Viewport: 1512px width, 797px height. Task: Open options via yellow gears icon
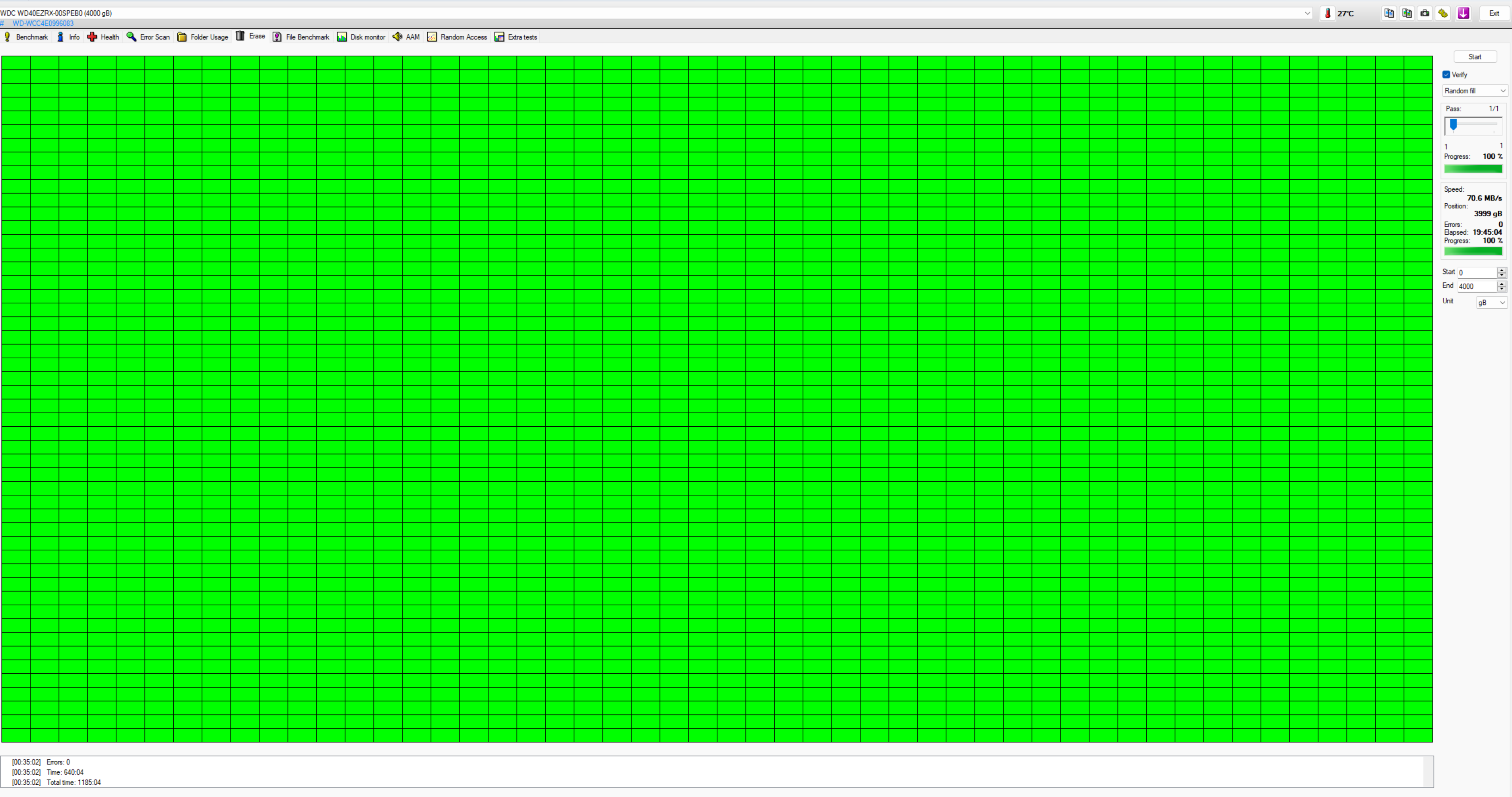point(1443,13)
